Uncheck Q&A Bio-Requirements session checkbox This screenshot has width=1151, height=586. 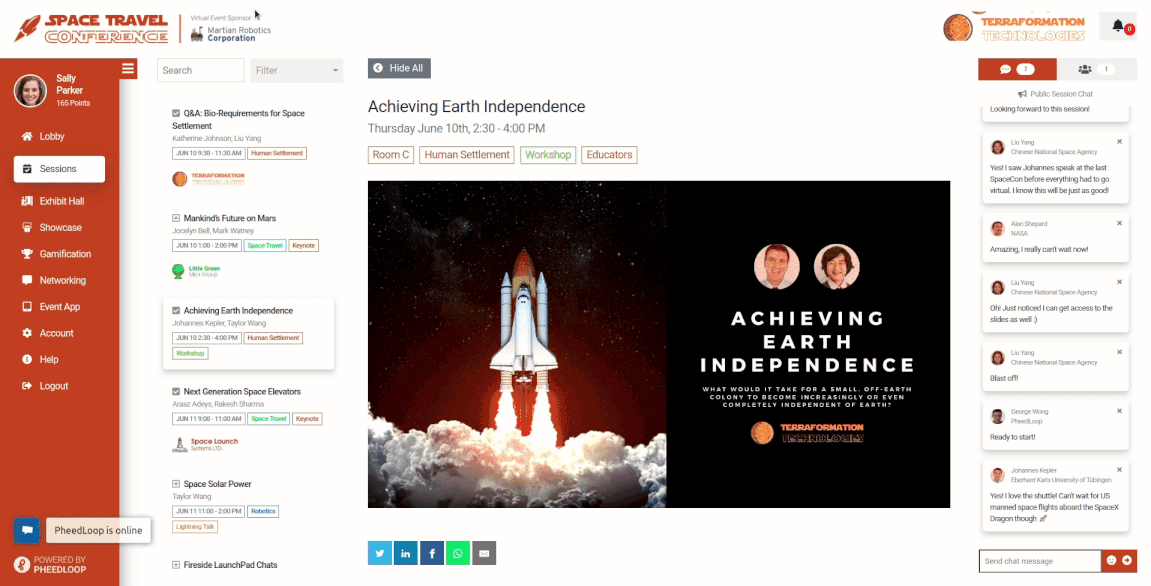pos(176,113)
